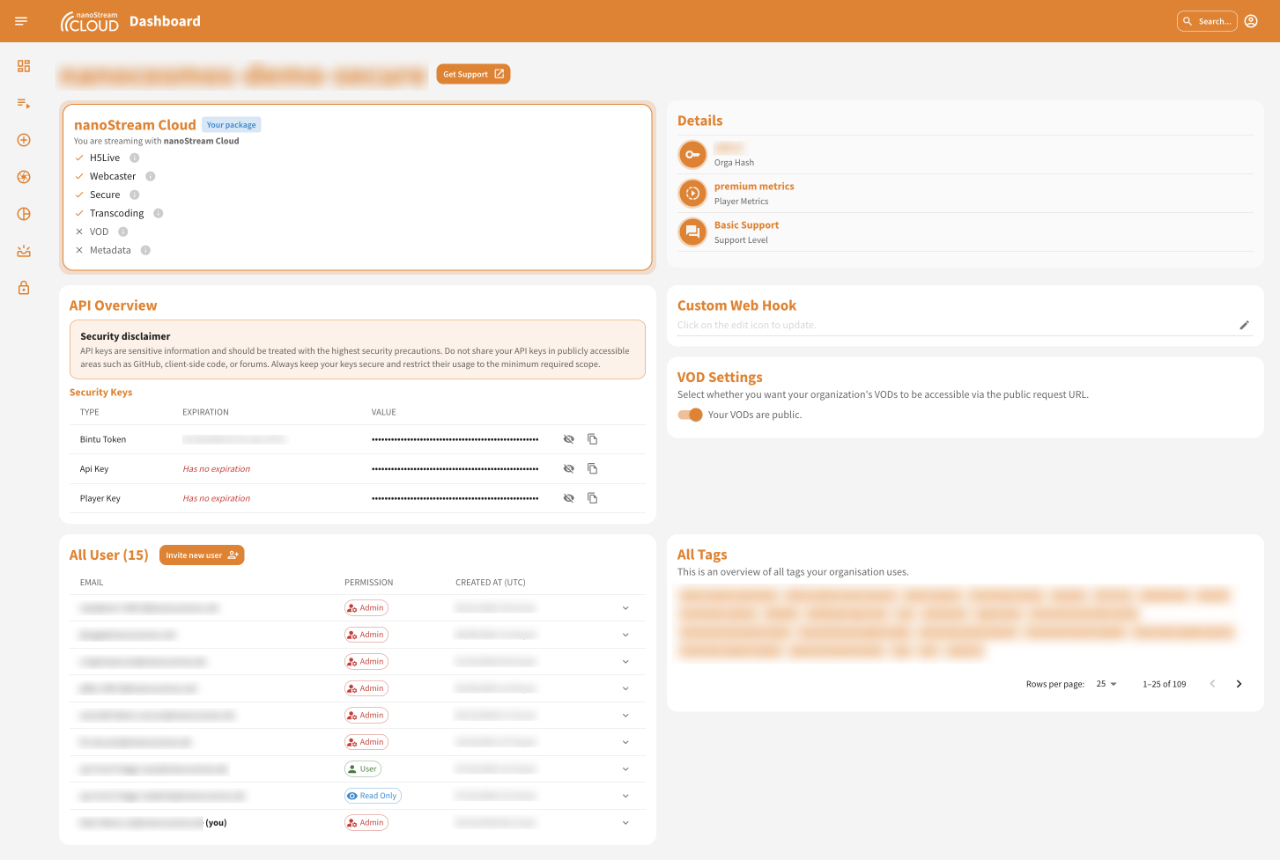Open the streams playlist sidebar item
The width and height of the screenshot is (1280, 860).
tap(24, 103)
